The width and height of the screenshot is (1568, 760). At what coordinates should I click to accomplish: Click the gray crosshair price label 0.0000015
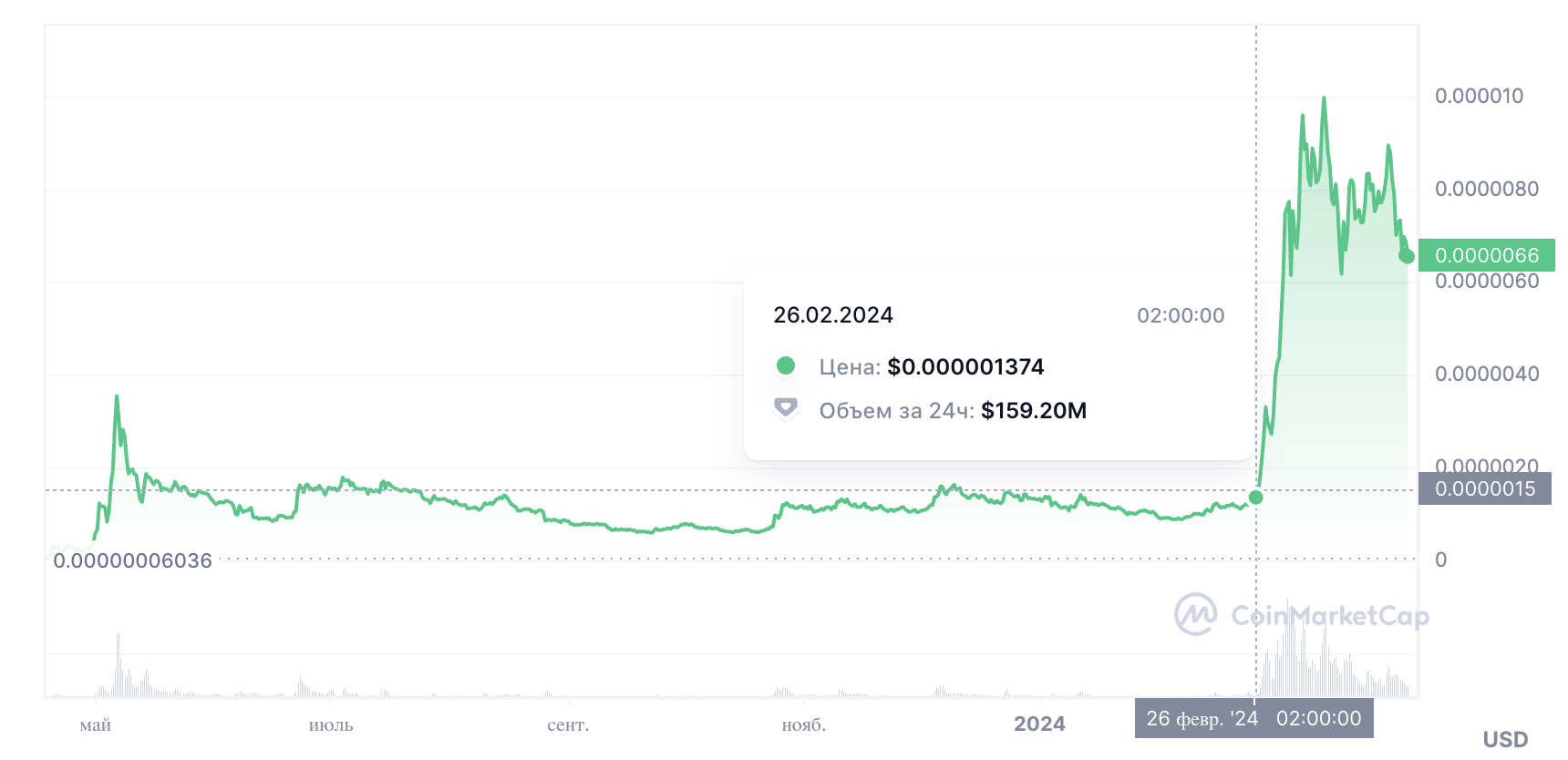1485,488
